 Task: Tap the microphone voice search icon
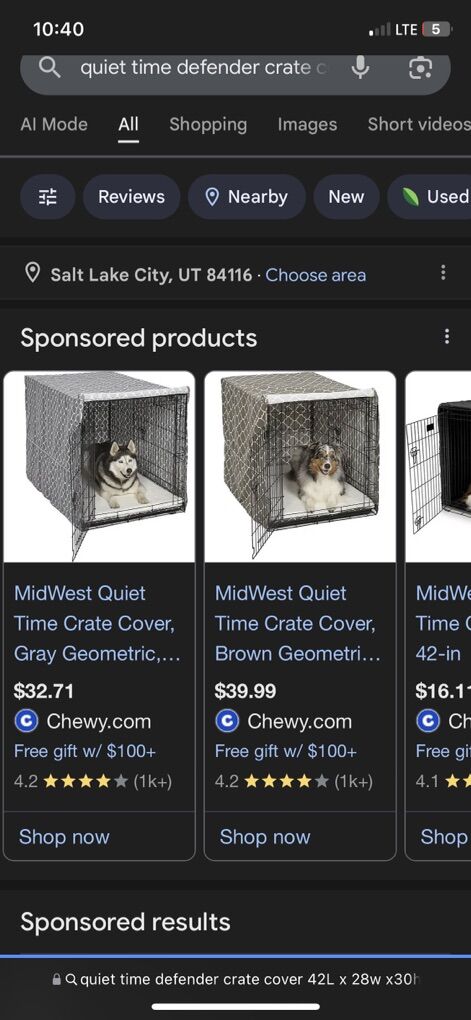tap(361, 67)
